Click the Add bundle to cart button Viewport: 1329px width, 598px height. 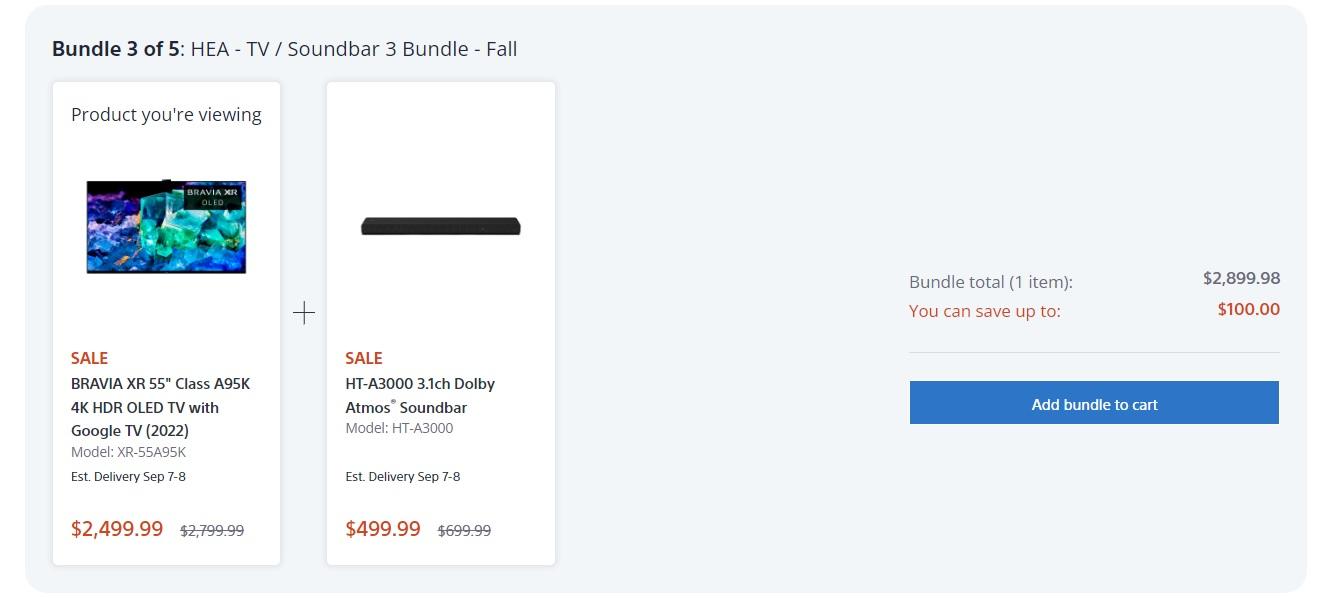(x=1094, y=403)
